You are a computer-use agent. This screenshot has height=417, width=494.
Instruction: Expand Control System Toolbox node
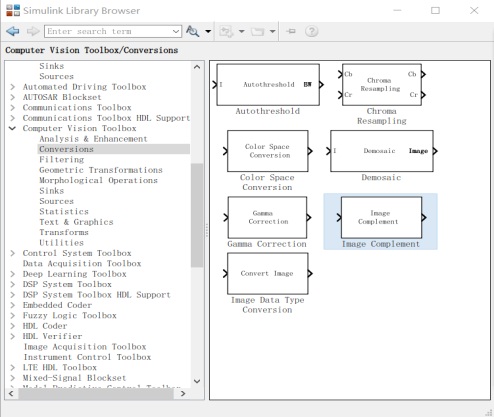tap(13, 253)
